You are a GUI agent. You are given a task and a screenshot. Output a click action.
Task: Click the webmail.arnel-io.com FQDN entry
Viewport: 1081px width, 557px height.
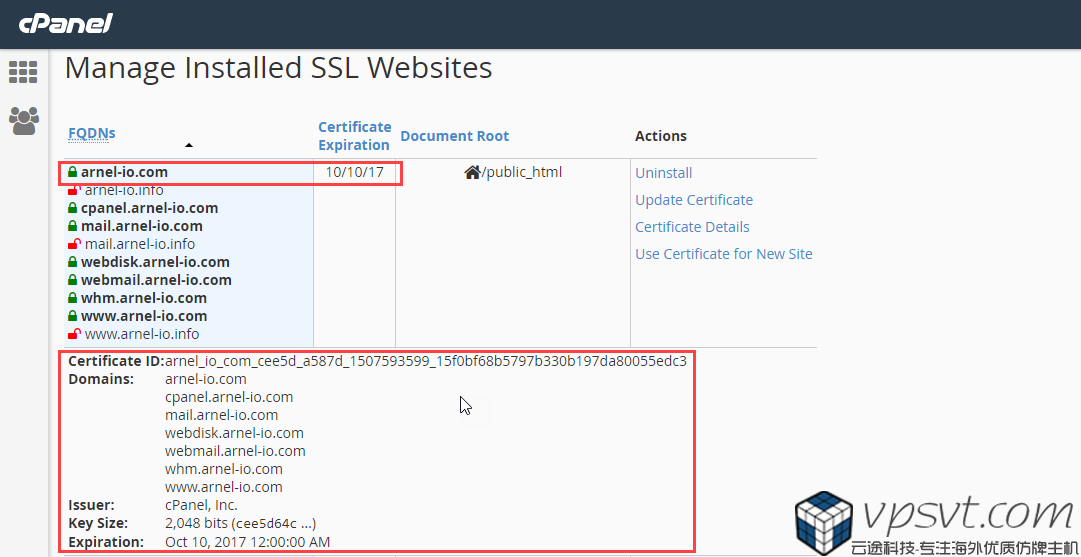coord(156,280)
